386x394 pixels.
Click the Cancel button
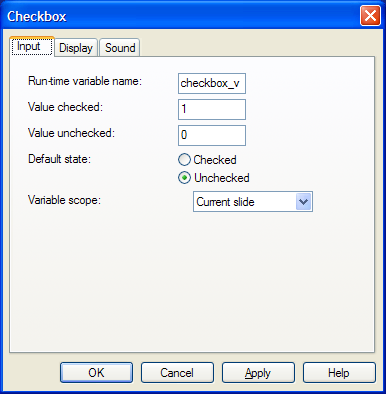pos(177,373)
